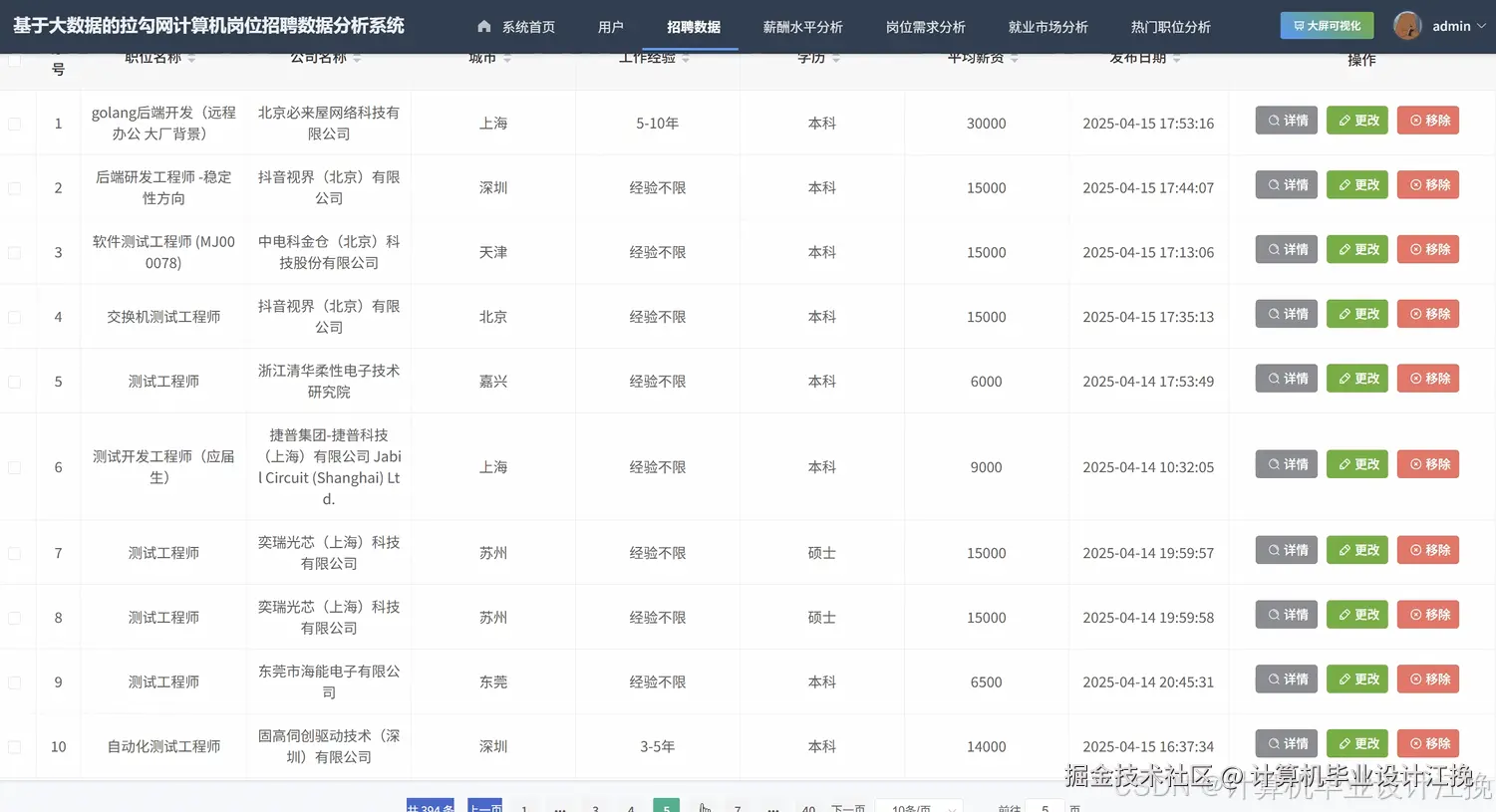
Task: Expand the 学历 column sort options
Action: pyautogui.click(x=835, y=57)
